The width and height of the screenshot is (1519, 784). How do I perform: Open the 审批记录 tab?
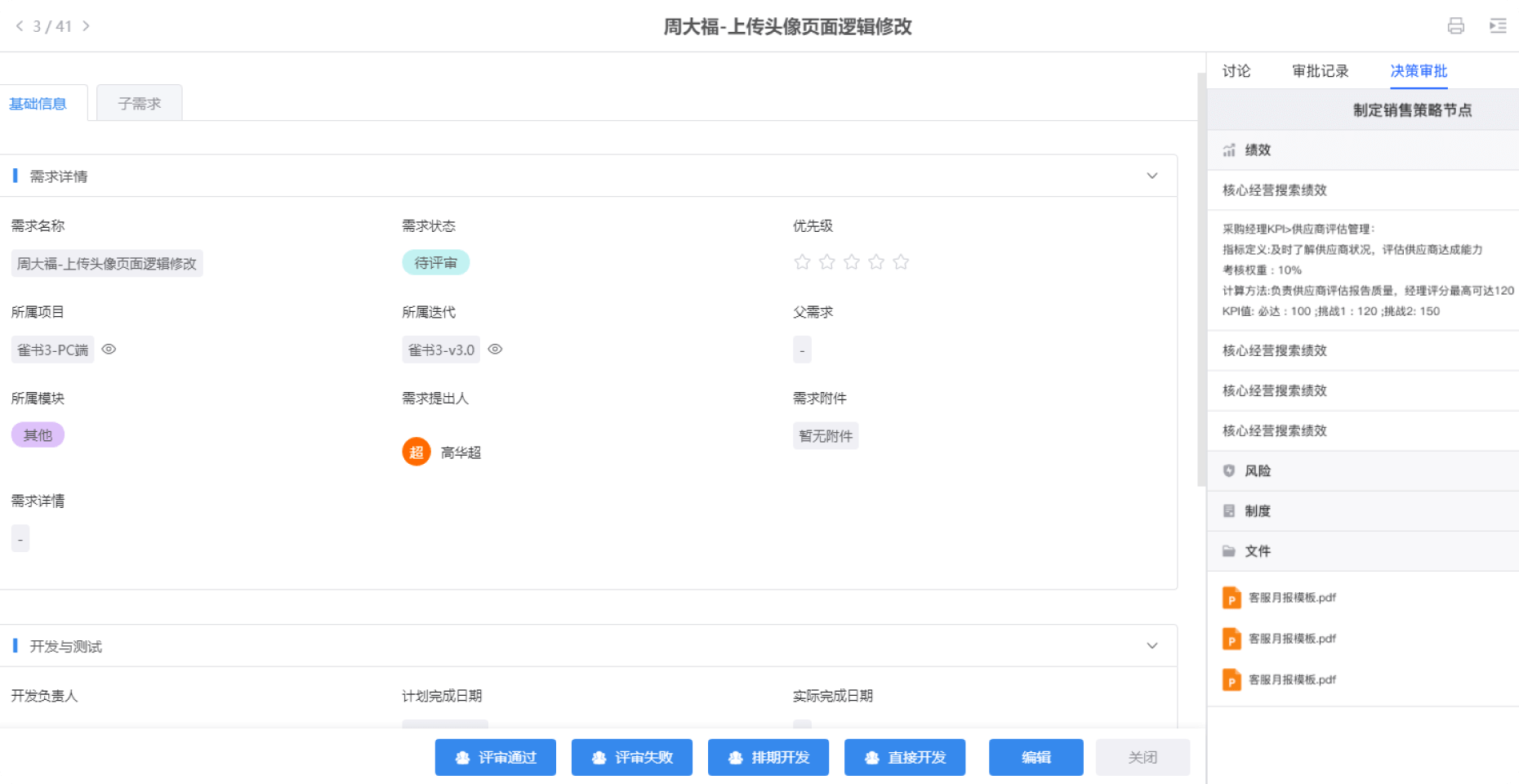tap(1321, 71)
